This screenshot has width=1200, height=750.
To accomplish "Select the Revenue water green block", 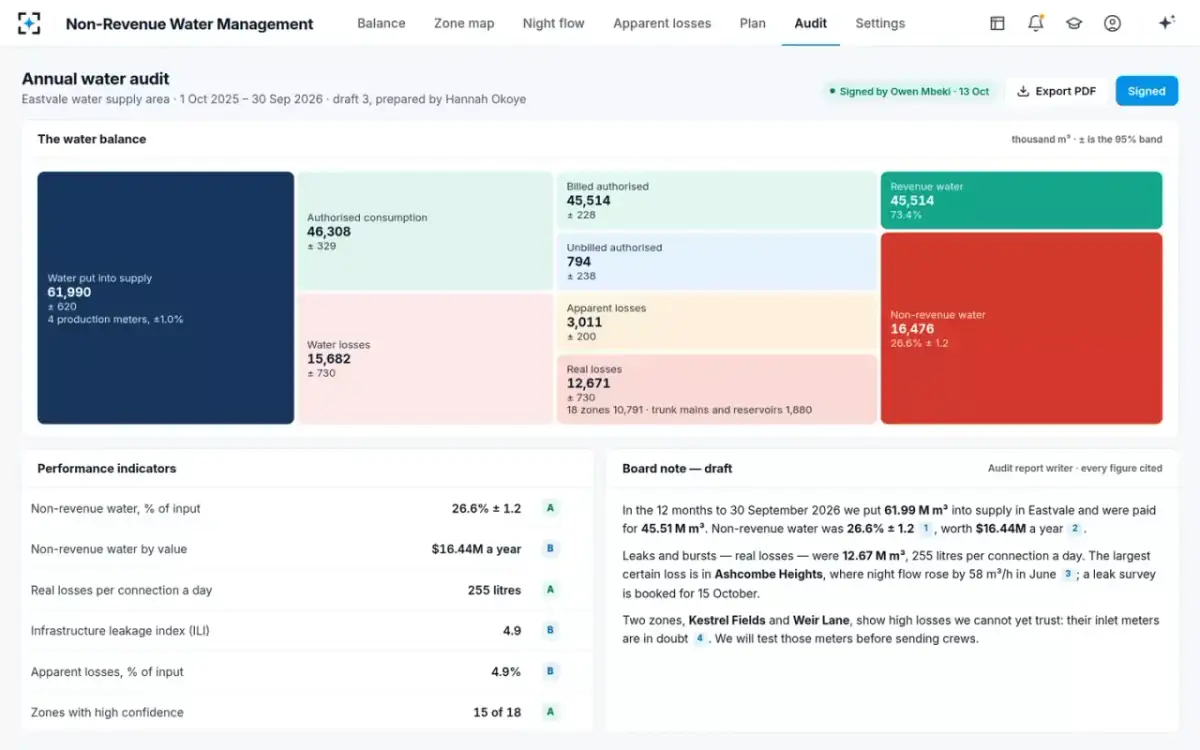I will click(x=1021, y=200).
